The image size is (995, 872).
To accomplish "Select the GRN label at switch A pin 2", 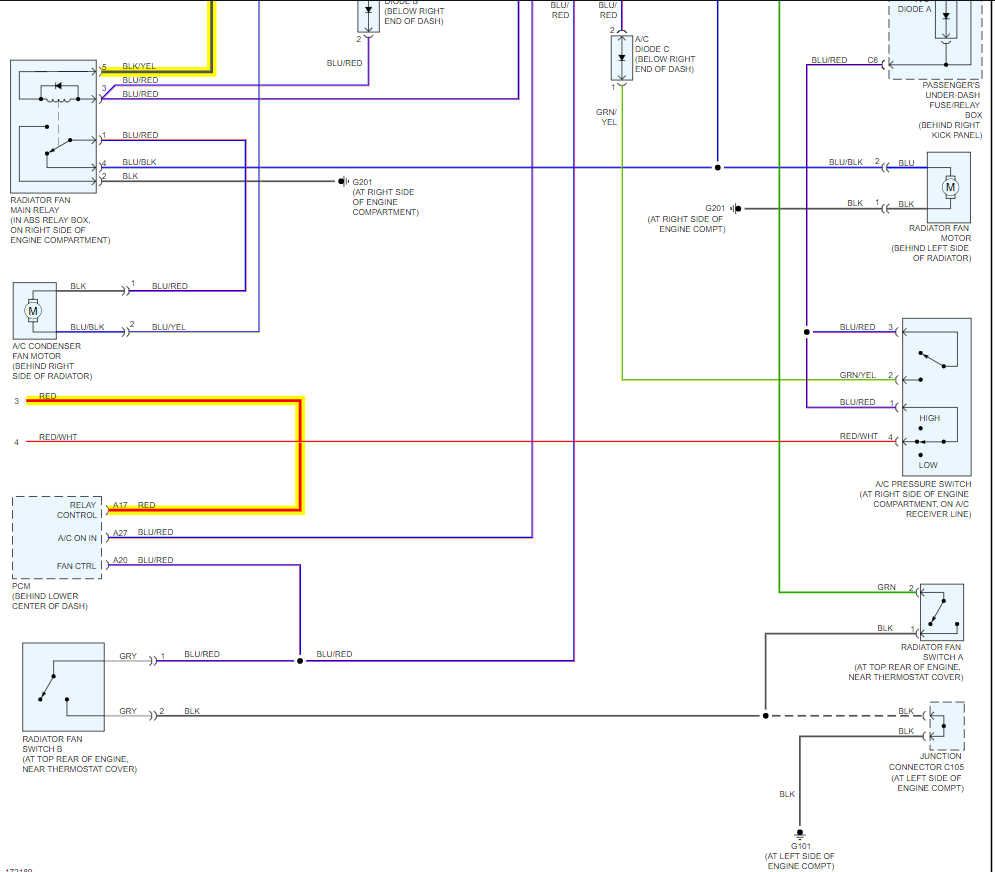I will (x=886, y=587).
